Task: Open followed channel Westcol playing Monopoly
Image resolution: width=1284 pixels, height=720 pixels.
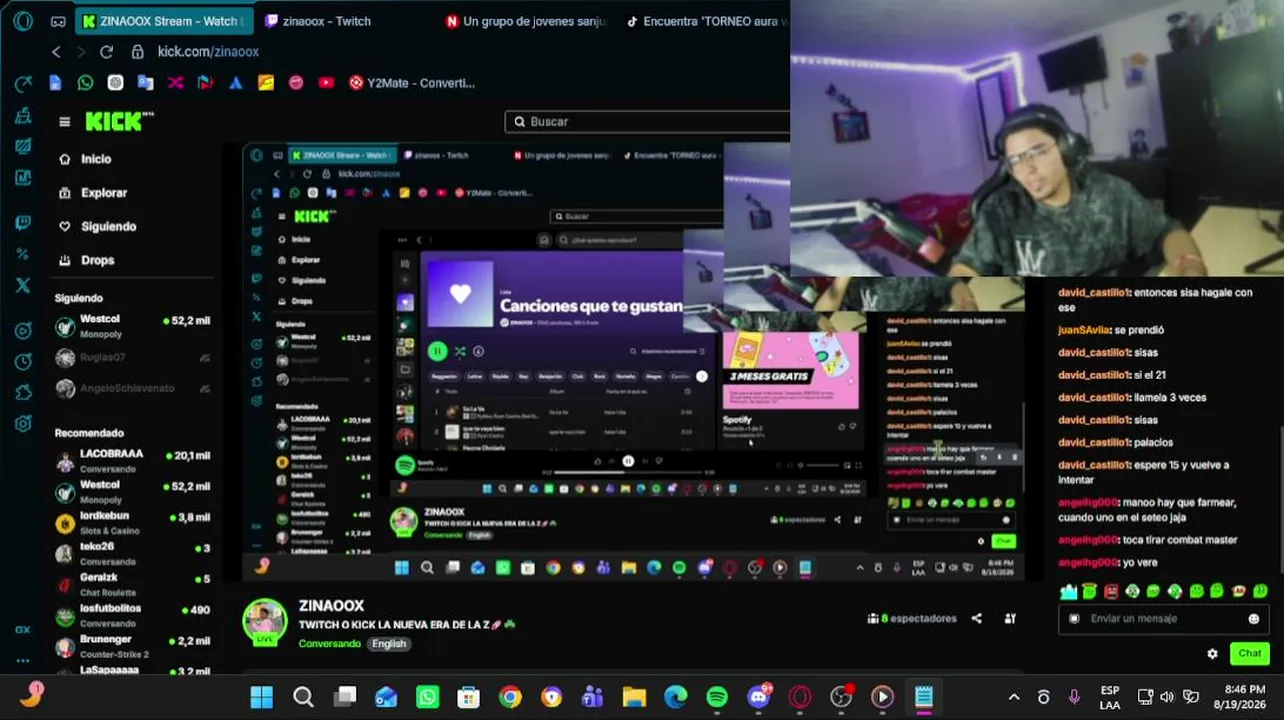Action: tap(133, 326)
